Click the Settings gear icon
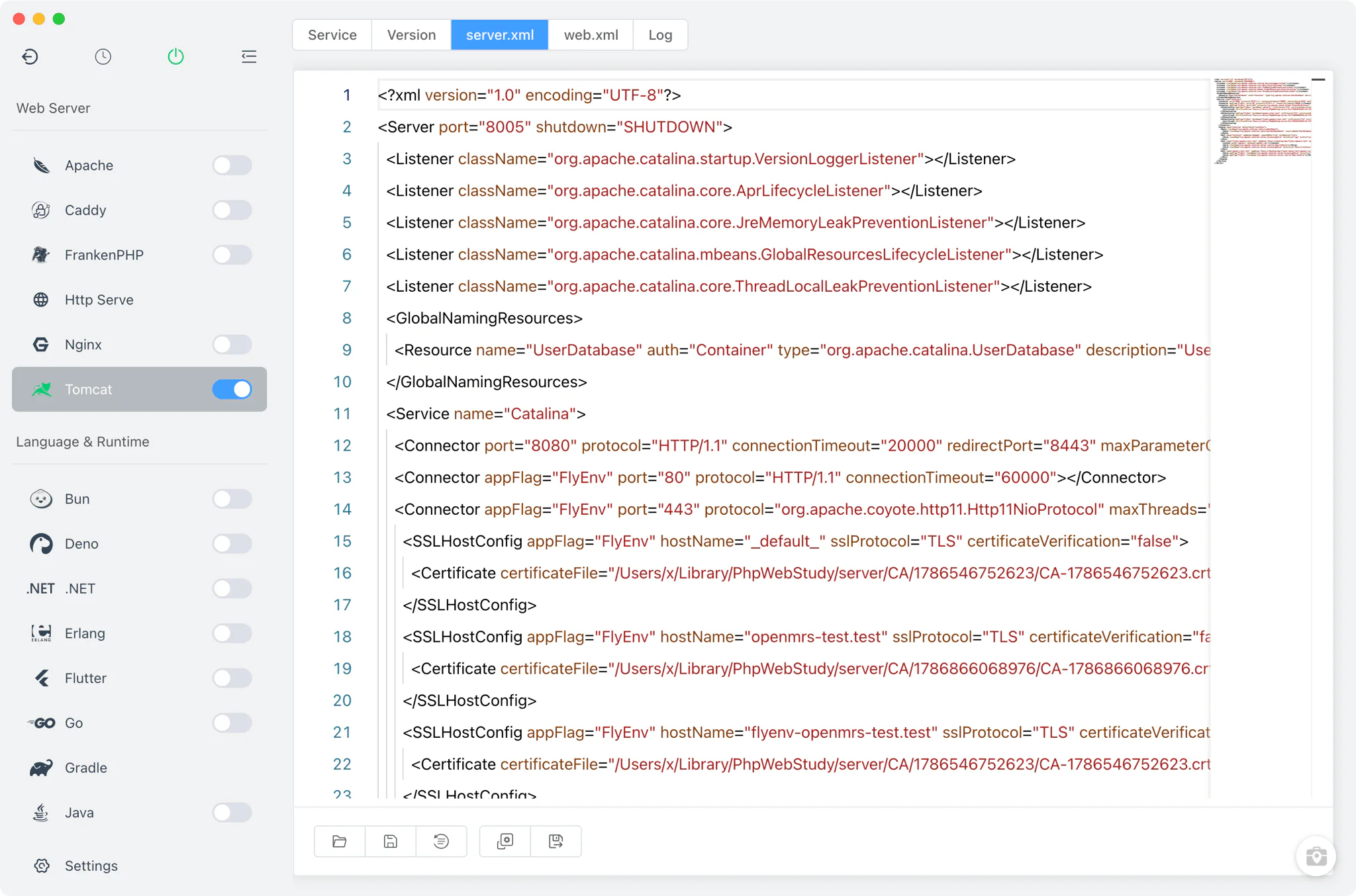The width and height of the screenshot is (1356, 896). pos(42,866)
